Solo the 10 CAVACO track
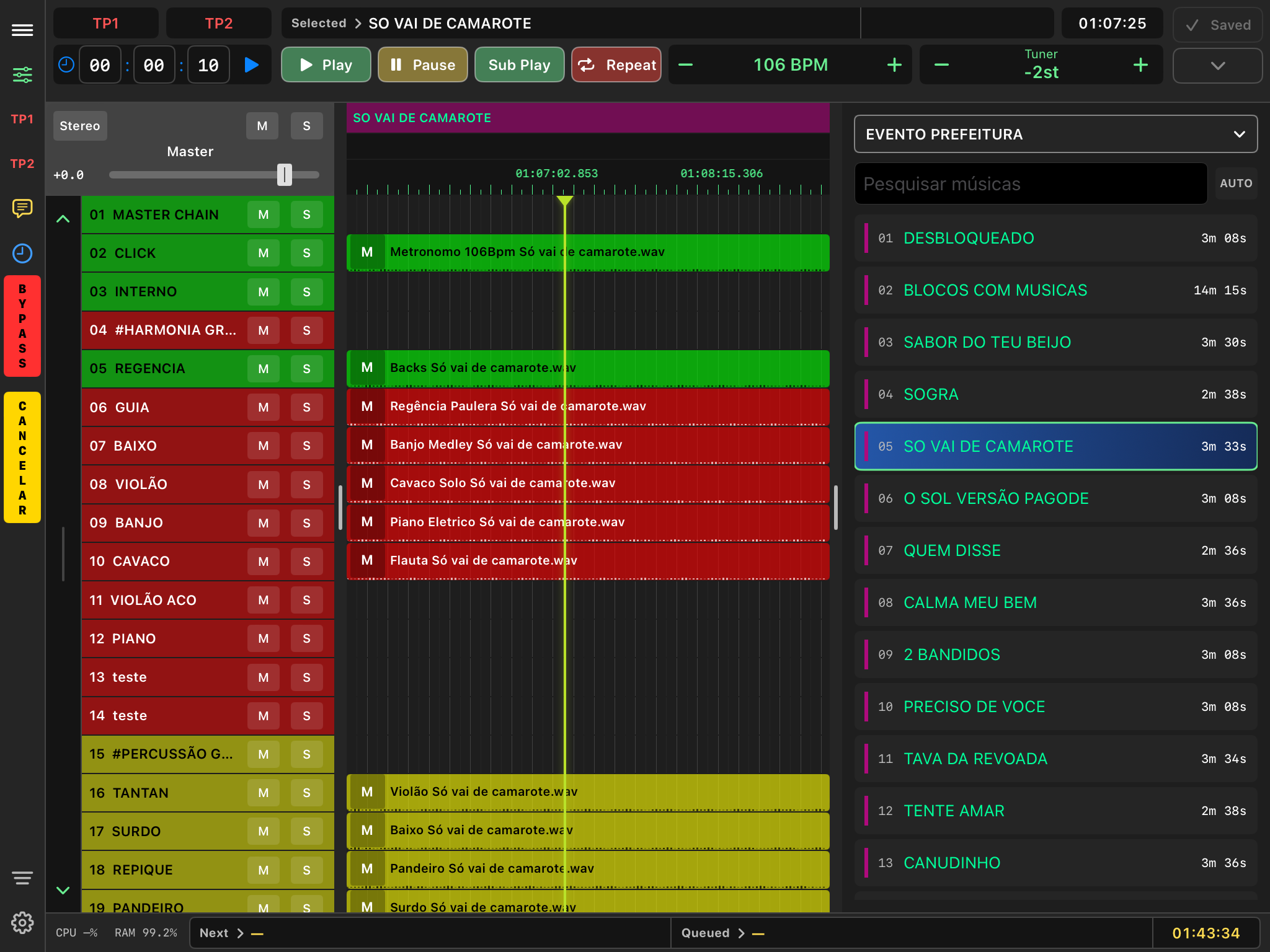1270x952 pixels. (307, 562)
